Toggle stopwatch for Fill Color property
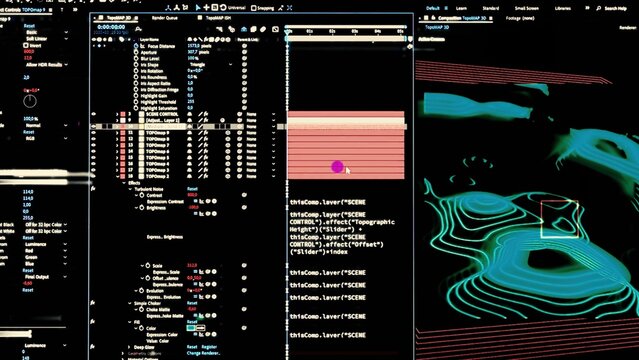The image size is (639, 360). coord(142,328)
